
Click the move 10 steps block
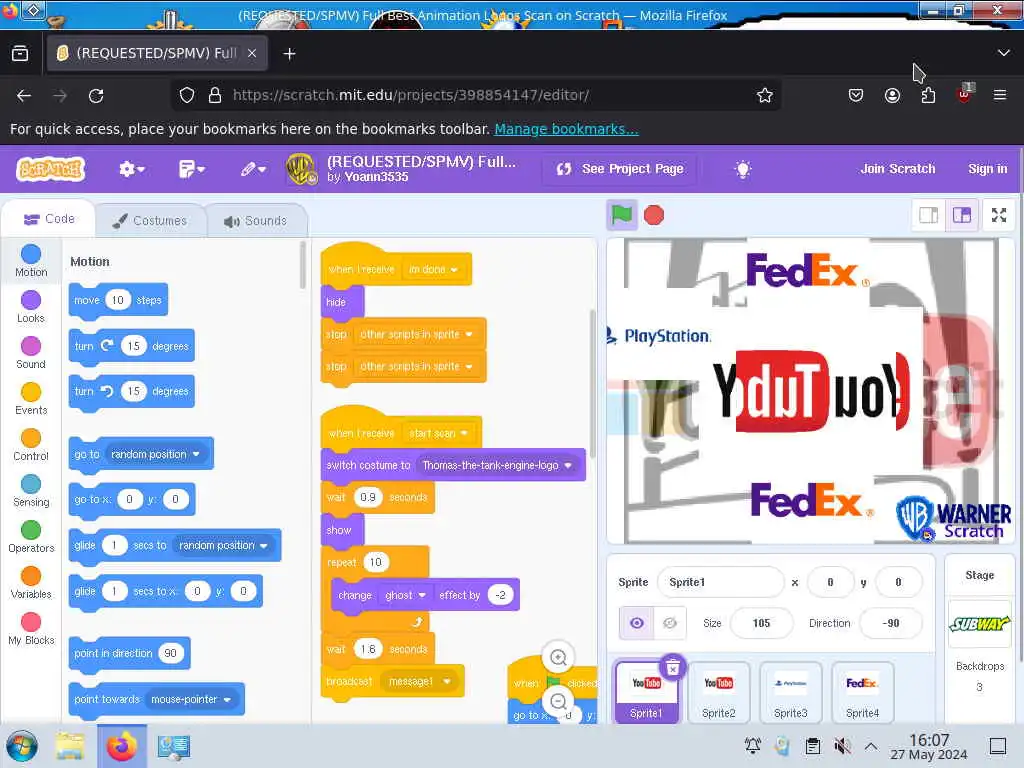[118, 300]
